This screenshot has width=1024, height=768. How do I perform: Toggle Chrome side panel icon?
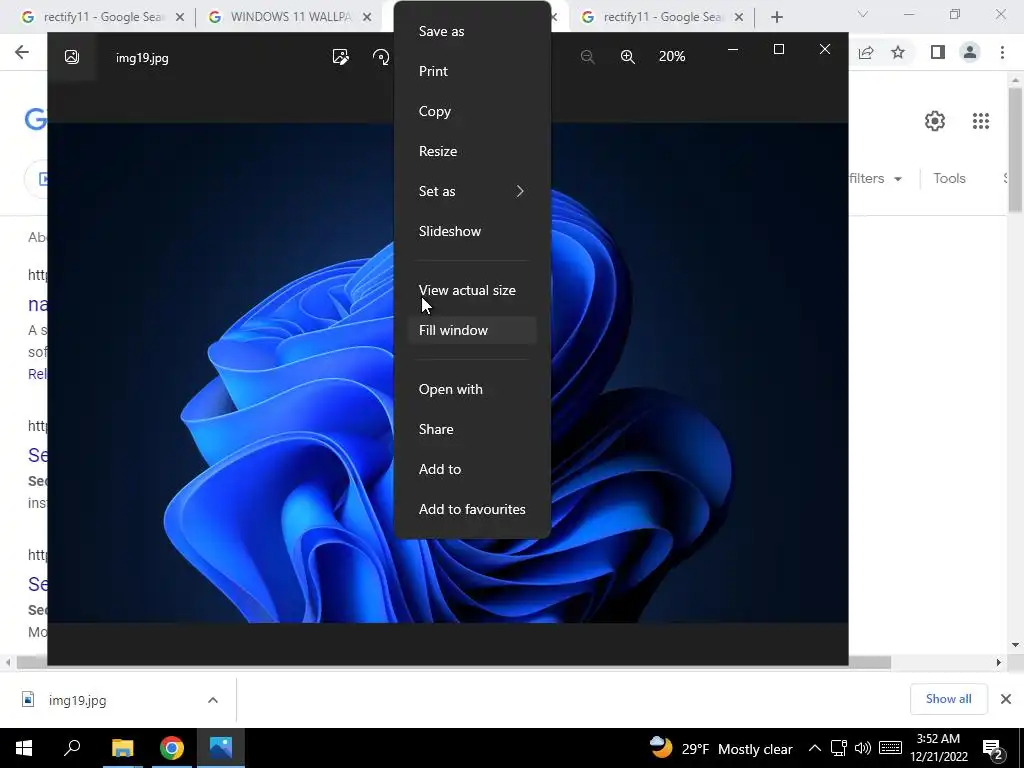pyautogui.click(x=938, y=52)
